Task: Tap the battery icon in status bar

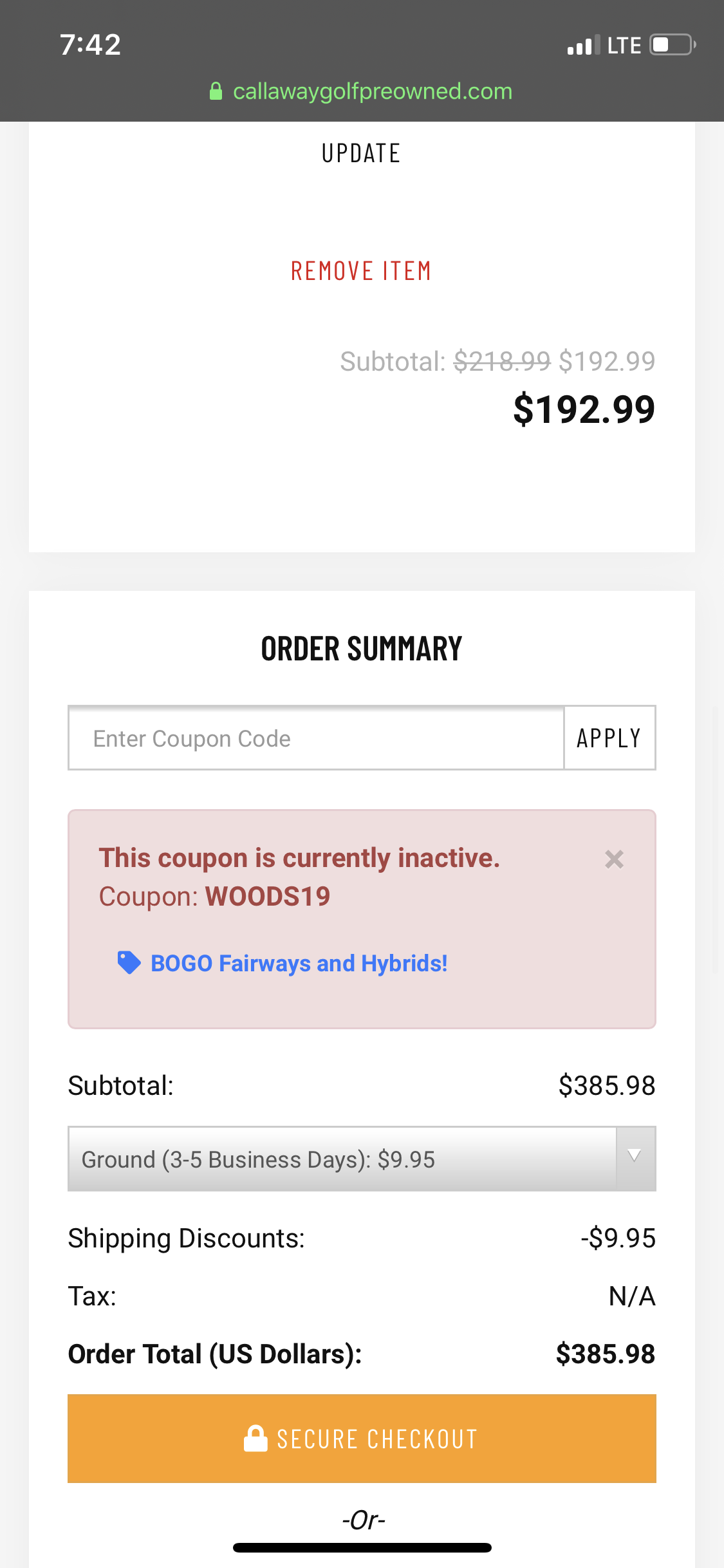Action: pyautogui.click(x=673, y=45)
